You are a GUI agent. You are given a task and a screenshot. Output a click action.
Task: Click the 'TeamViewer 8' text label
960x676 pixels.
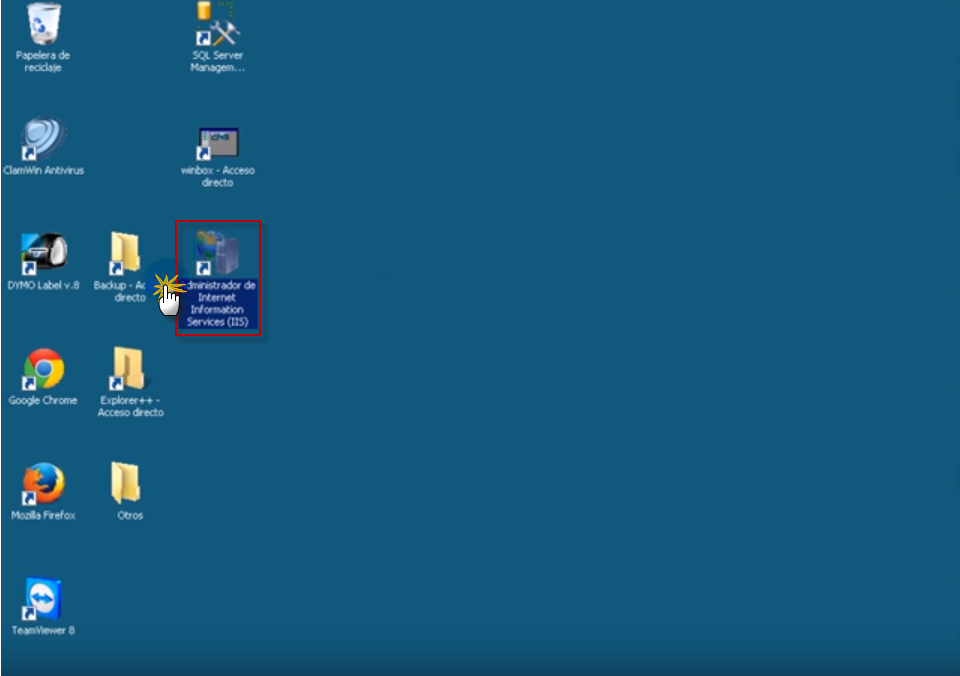click(x=43, y=630)
